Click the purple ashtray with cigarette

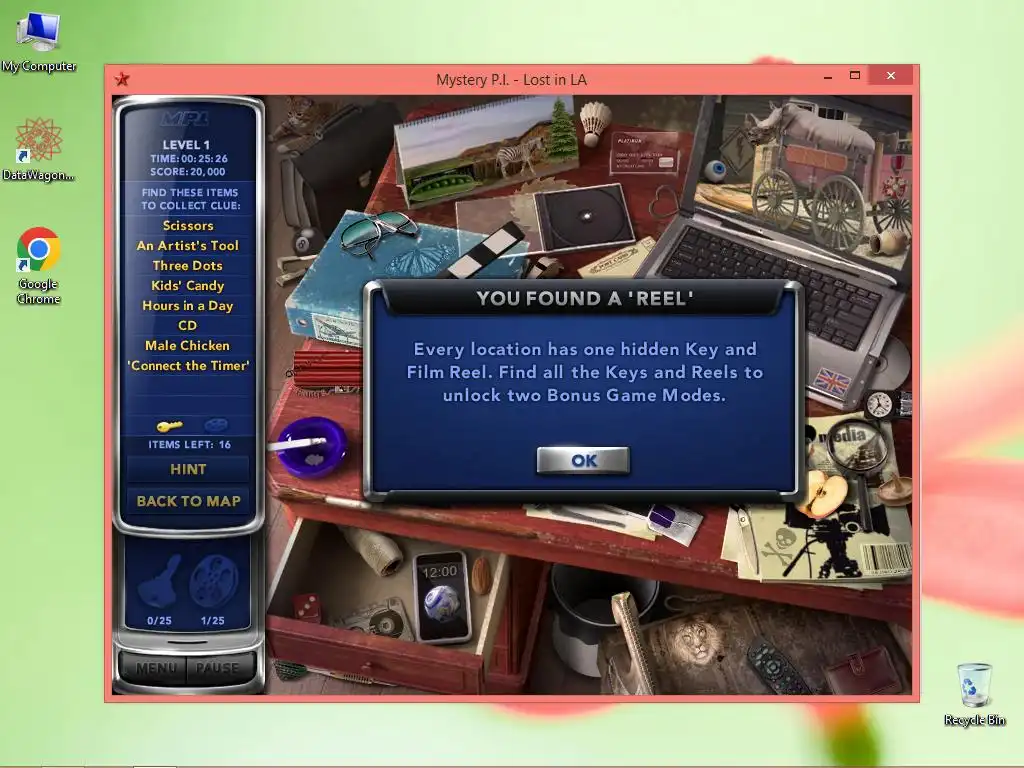pos(312,446)
